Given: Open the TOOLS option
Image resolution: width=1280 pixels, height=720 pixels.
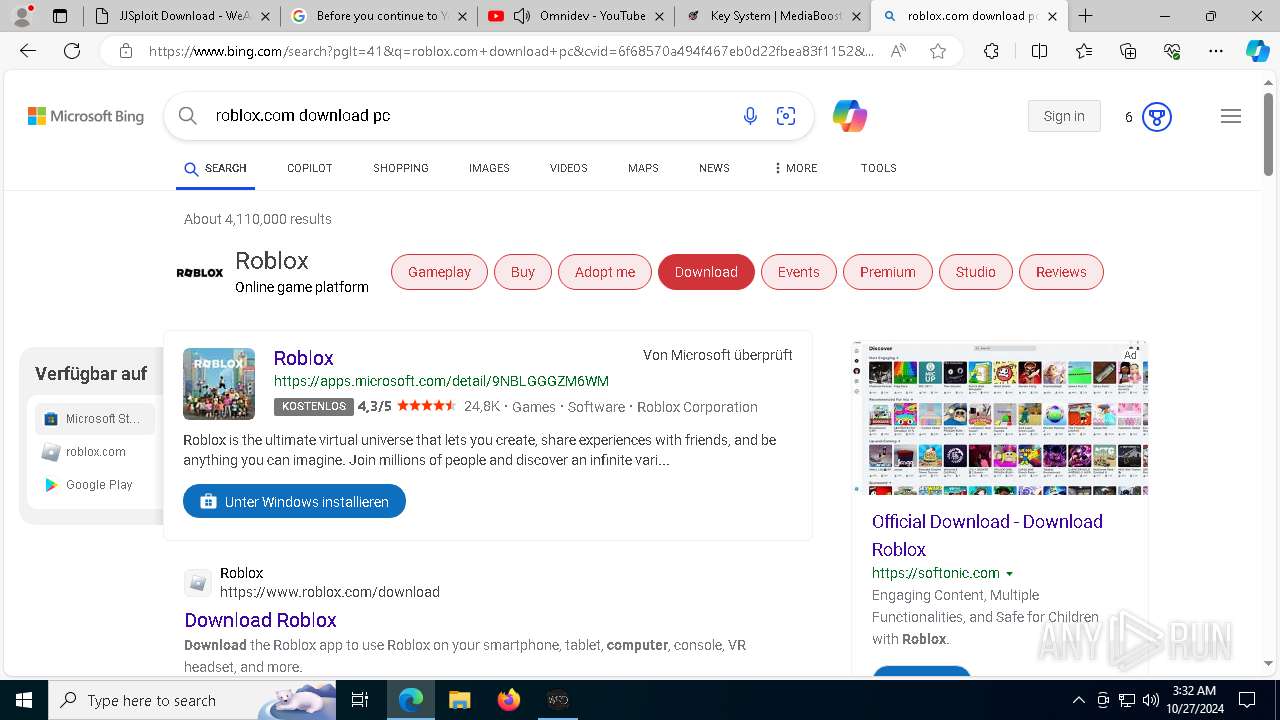Looking at the screenshot, I should 878,168.
